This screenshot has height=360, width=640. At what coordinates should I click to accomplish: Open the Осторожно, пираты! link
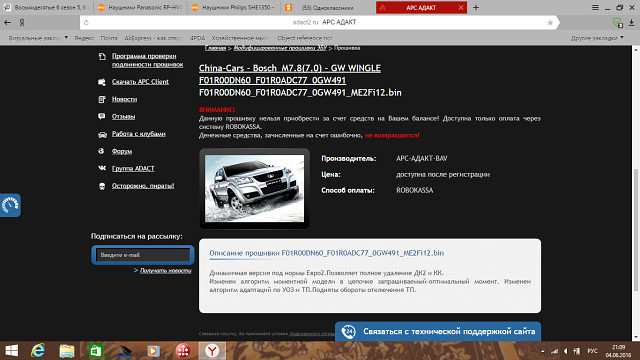pos(143,186)
